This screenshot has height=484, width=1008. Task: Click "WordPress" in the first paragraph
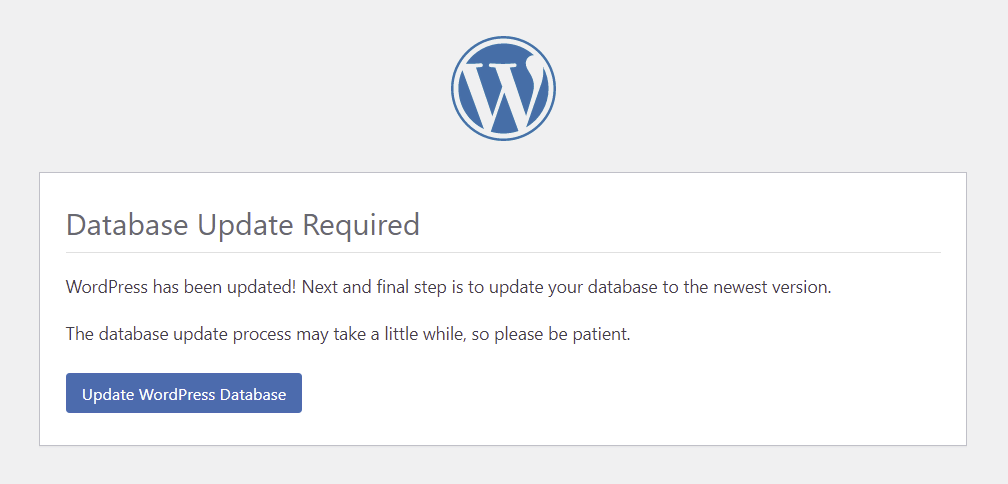coord(107,287)
